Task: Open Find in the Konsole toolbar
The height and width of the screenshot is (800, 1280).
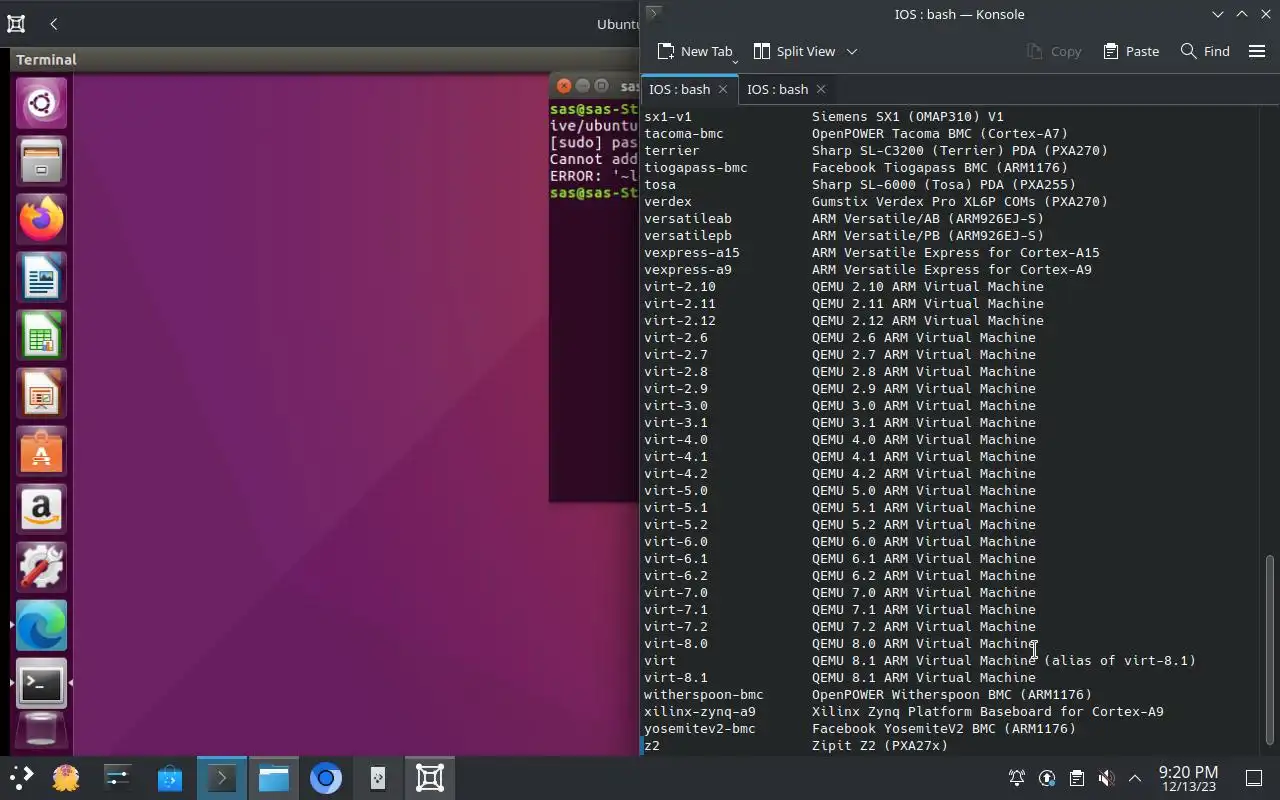Action: click(x=1205, y=51)
